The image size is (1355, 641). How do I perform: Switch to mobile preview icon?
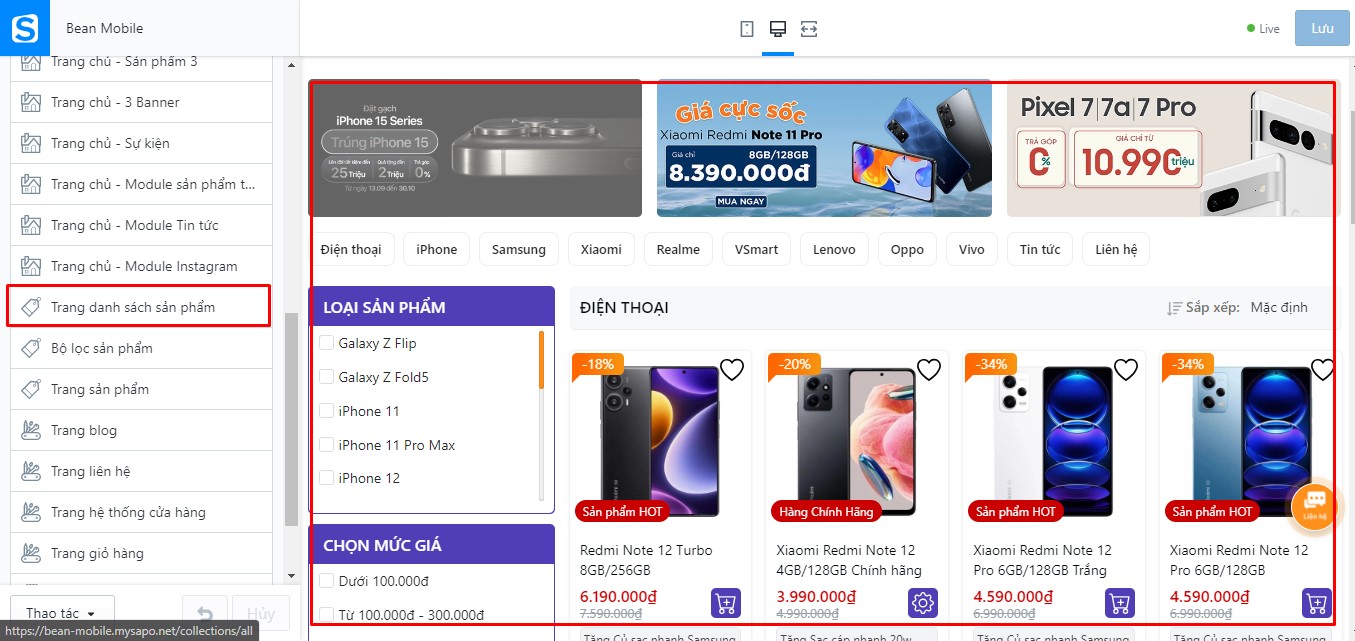tap(747, 29)
